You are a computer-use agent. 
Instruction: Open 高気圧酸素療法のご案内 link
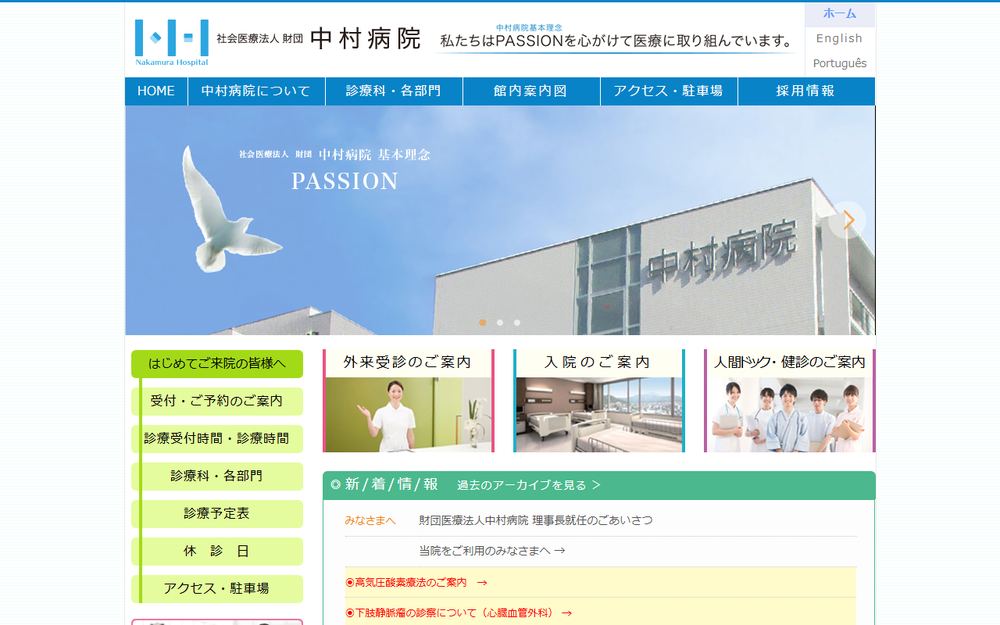(416, 583)
